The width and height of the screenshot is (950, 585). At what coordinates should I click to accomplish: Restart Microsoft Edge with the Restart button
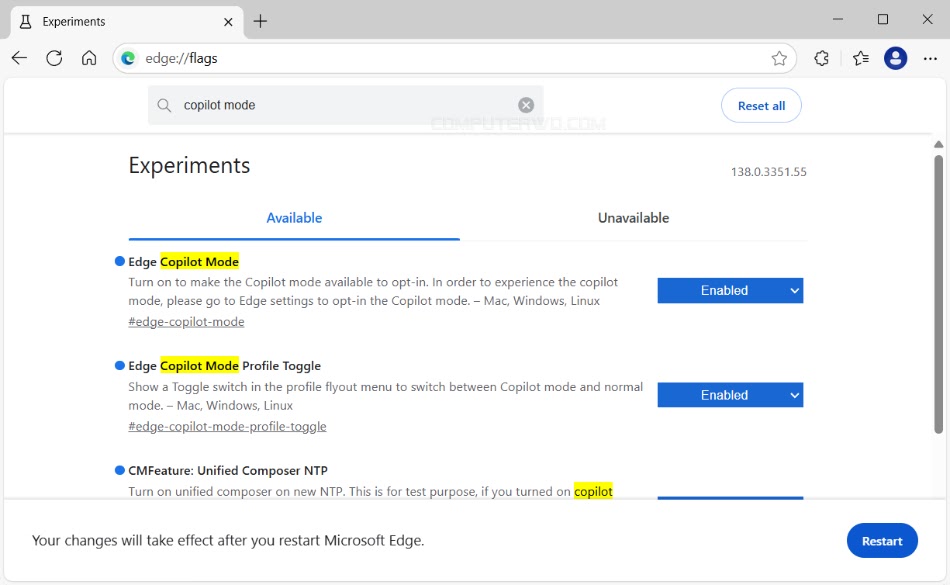[882, 541]
